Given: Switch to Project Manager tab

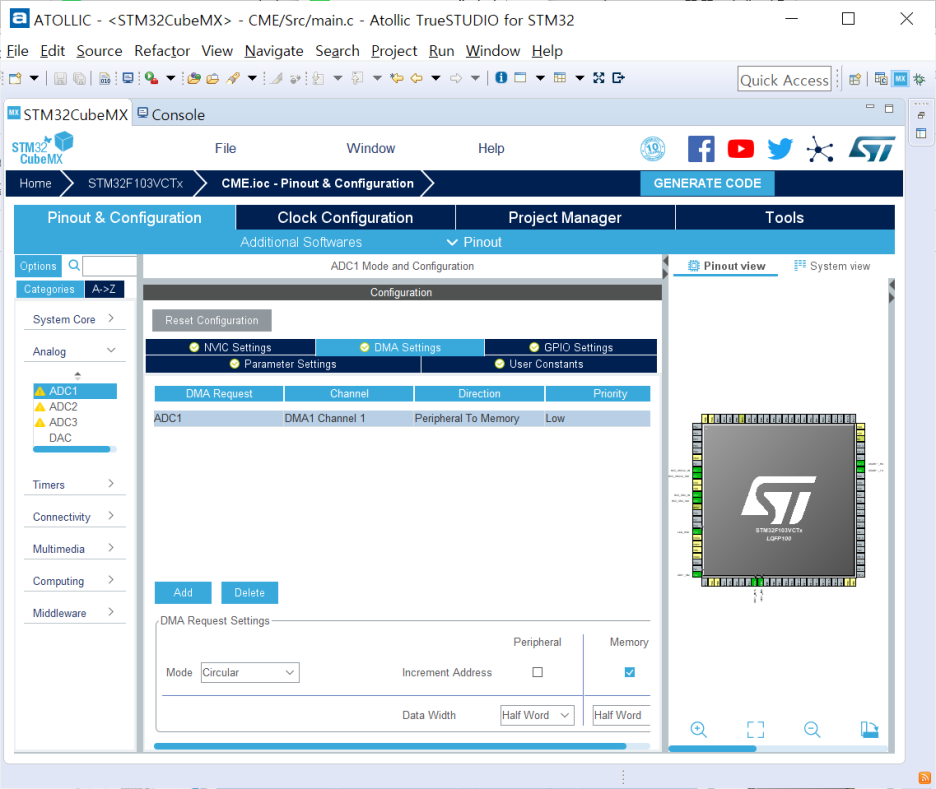Looking at the screenshot, I should coord(565,218).
